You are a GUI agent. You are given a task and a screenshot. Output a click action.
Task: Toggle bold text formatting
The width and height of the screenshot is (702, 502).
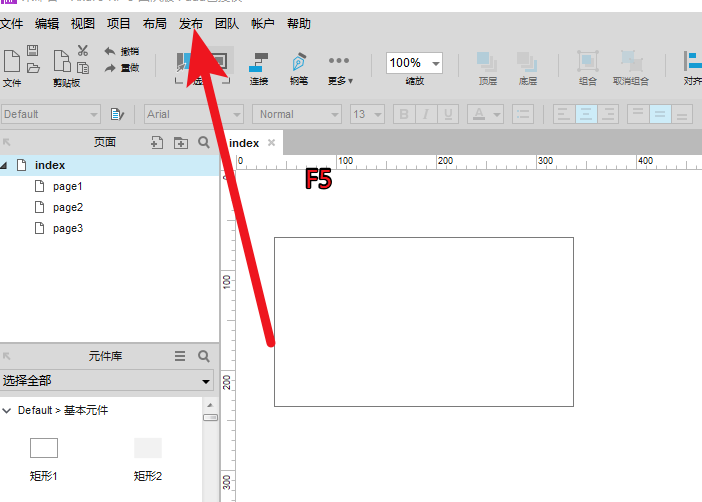pyautogui.click(x=405, y=115)
